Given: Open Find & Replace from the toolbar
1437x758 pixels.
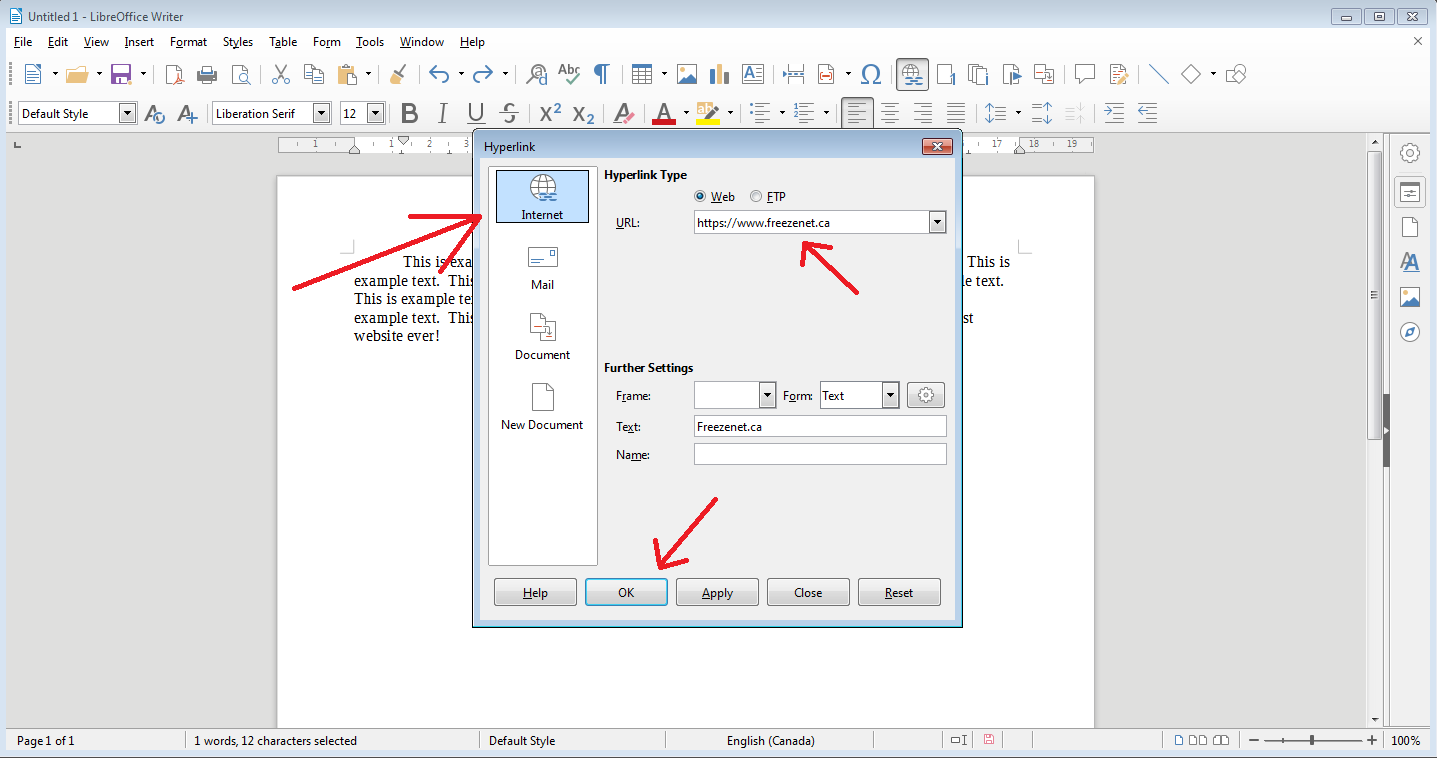Looking at the screenshot, I should (537, 74).
